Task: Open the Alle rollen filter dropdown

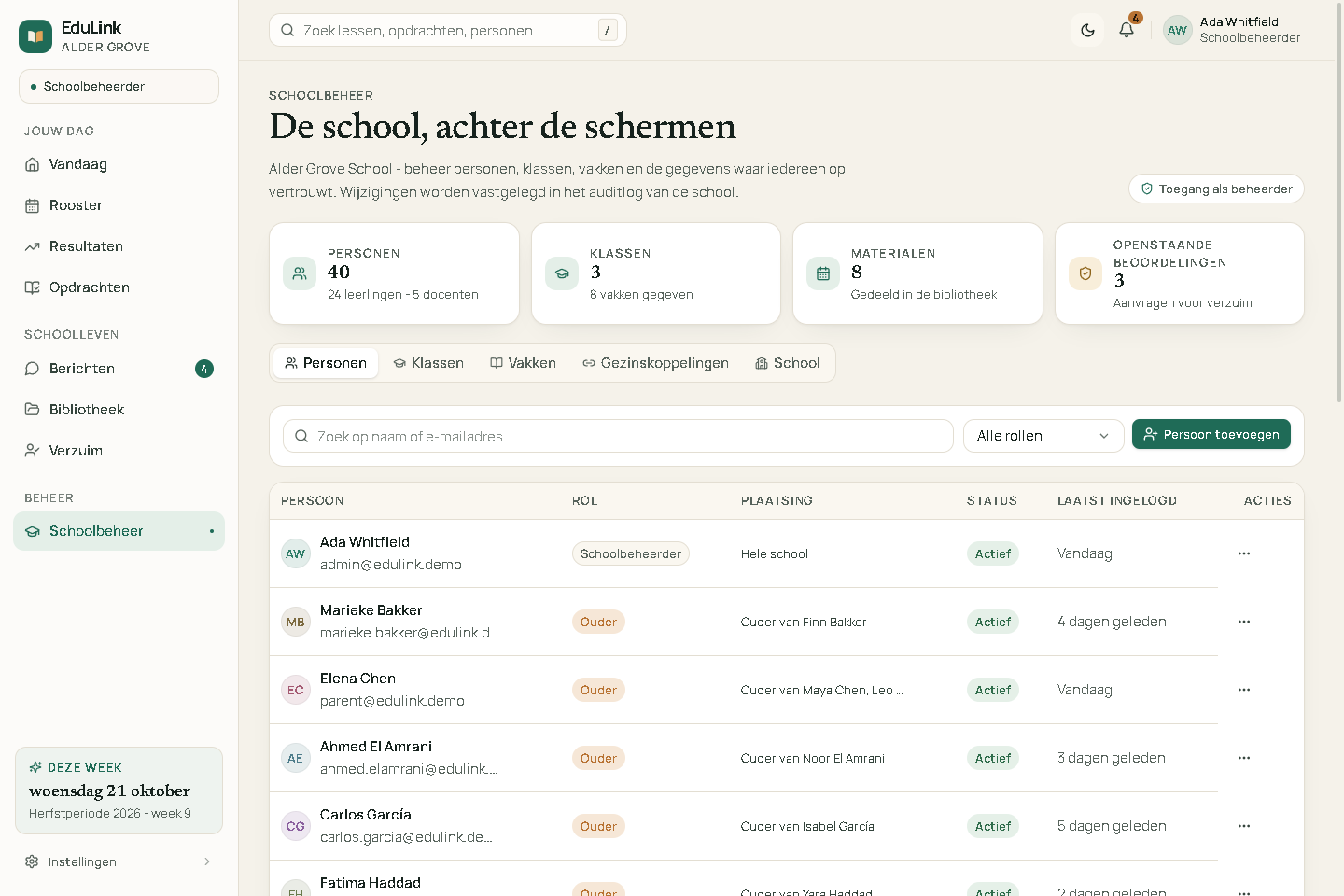Action: tap(1043, 436)
